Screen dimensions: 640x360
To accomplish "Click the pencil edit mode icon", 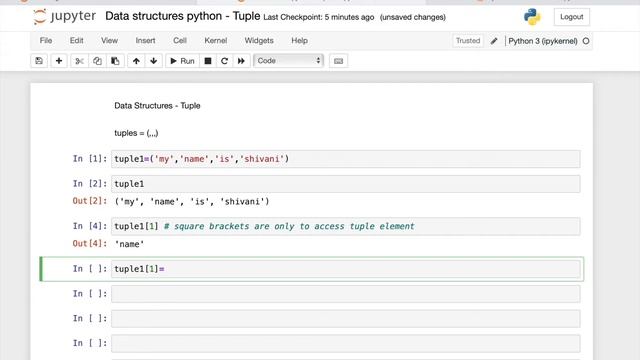I will 494,41.
